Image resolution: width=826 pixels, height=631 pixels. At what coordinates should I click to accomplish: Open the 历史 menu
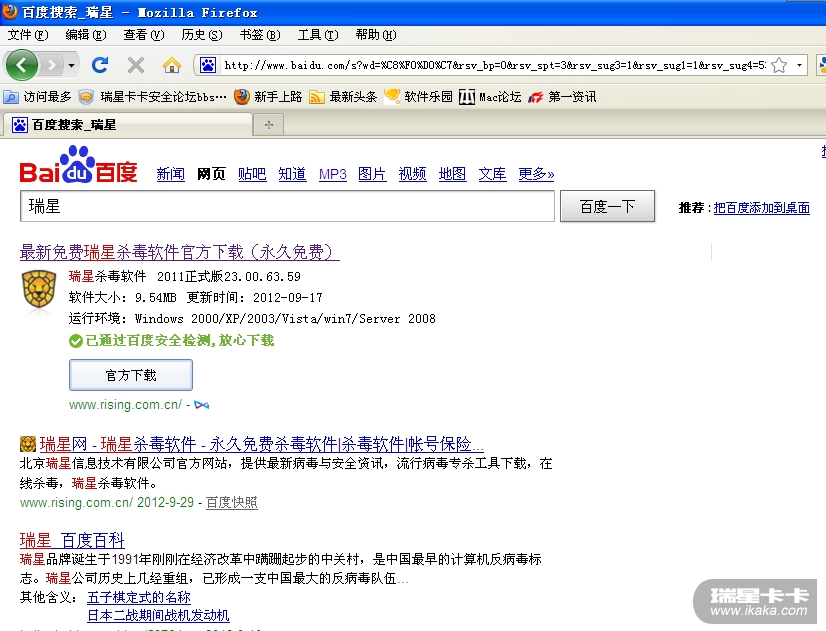202,35
